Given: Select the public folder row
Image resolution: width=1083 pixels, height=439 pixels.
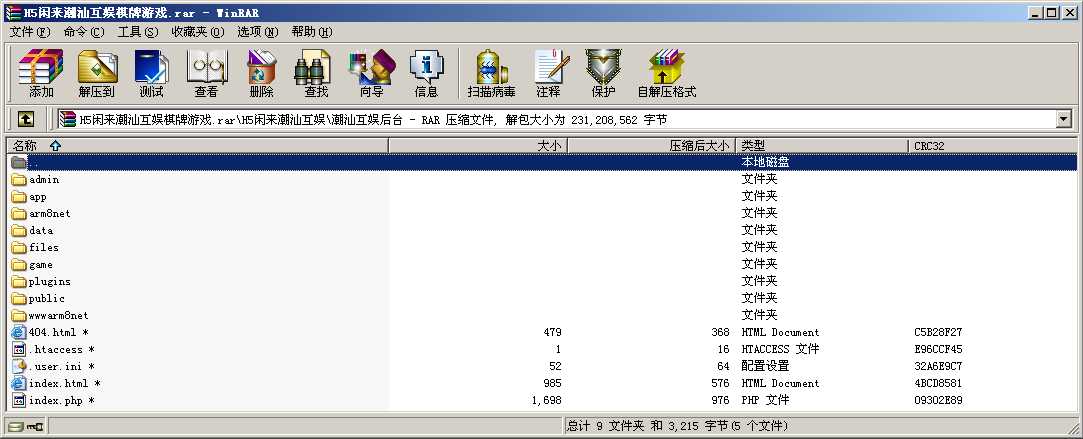Looking at the screenshot, I should [x=542, y=298].
